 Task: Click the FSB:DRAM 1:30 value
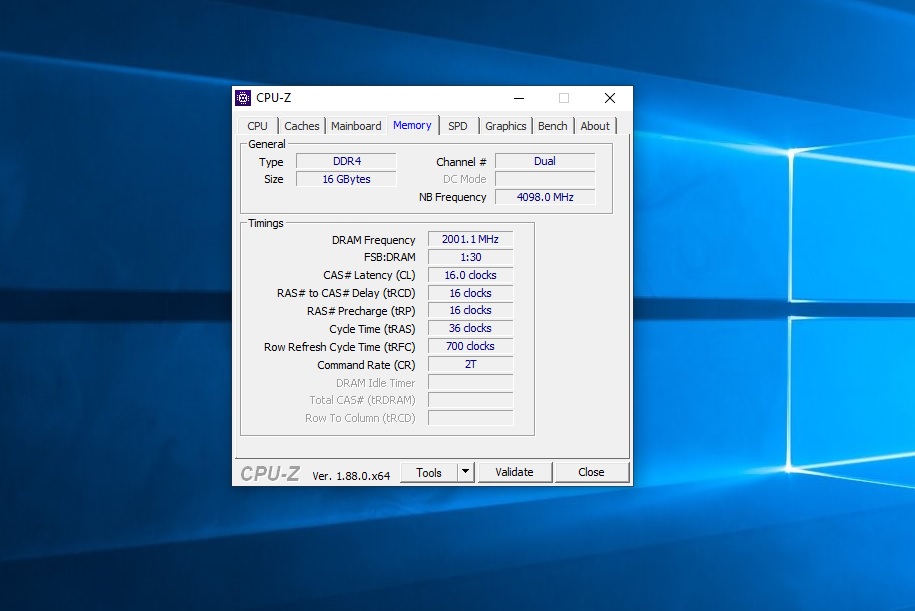click(x=470, y=257)
